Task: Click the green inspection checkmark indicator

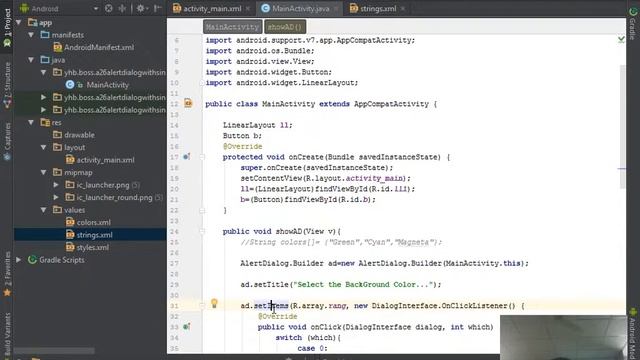Action: pos(621,39)
